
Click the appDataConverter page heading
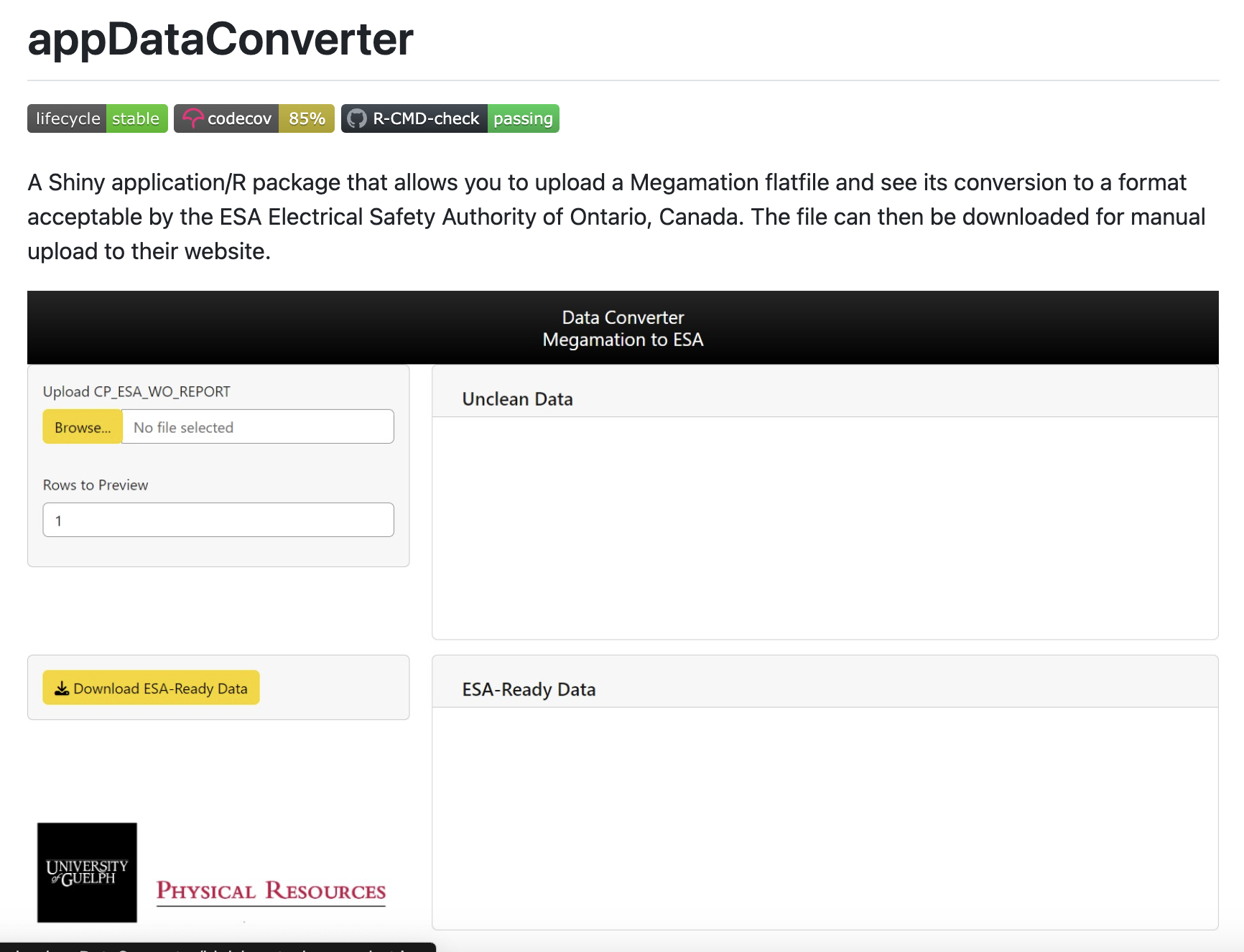coord(220,39)
